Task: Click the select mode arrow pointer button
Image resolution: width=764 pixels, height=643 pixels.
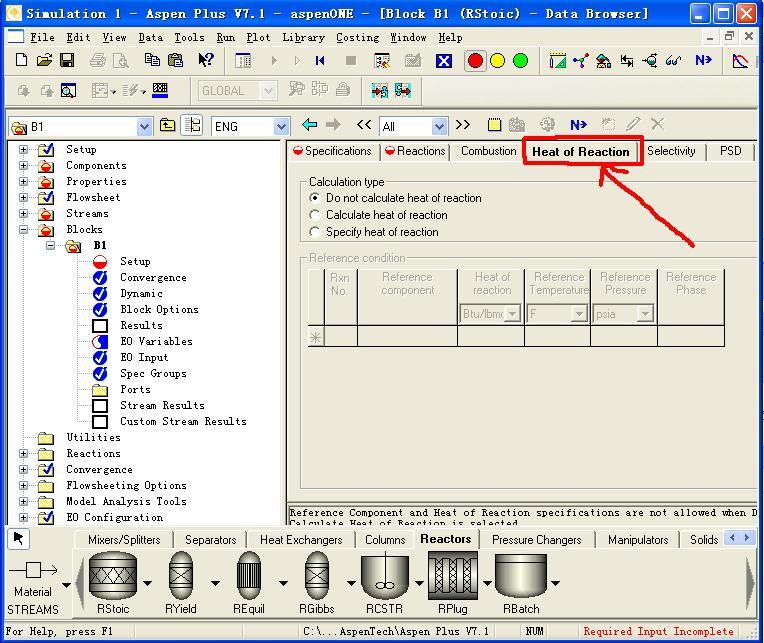Action: pyautogui.click(x=19, y=538)
